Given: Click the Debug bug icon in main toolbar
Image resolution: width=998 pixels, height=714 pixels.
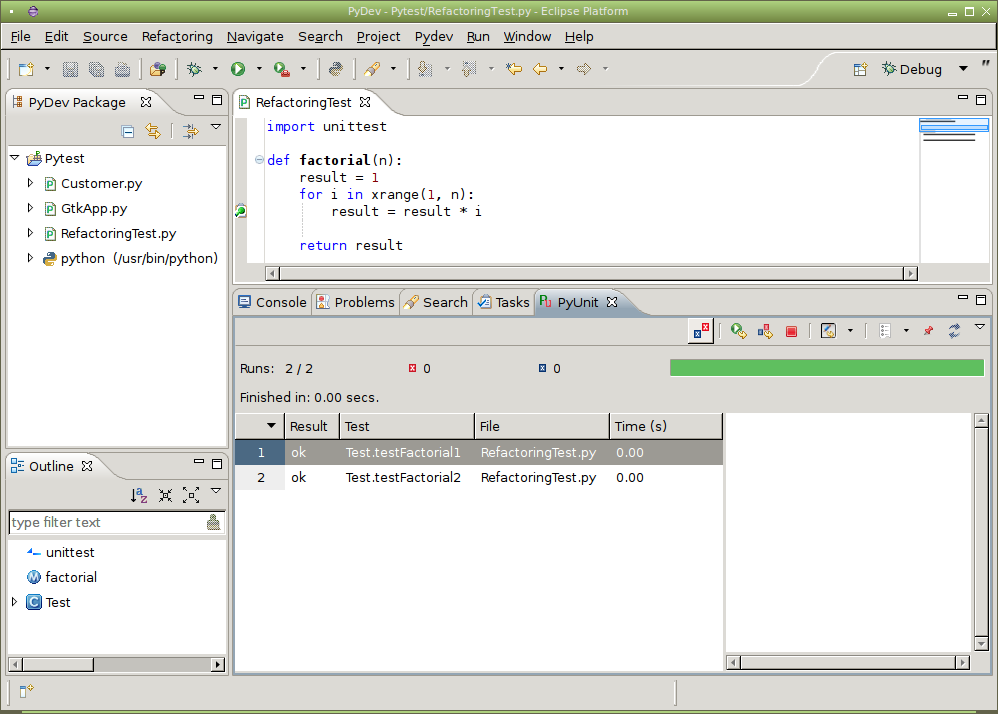Looking at the screenshot, I should pos(195,69).
